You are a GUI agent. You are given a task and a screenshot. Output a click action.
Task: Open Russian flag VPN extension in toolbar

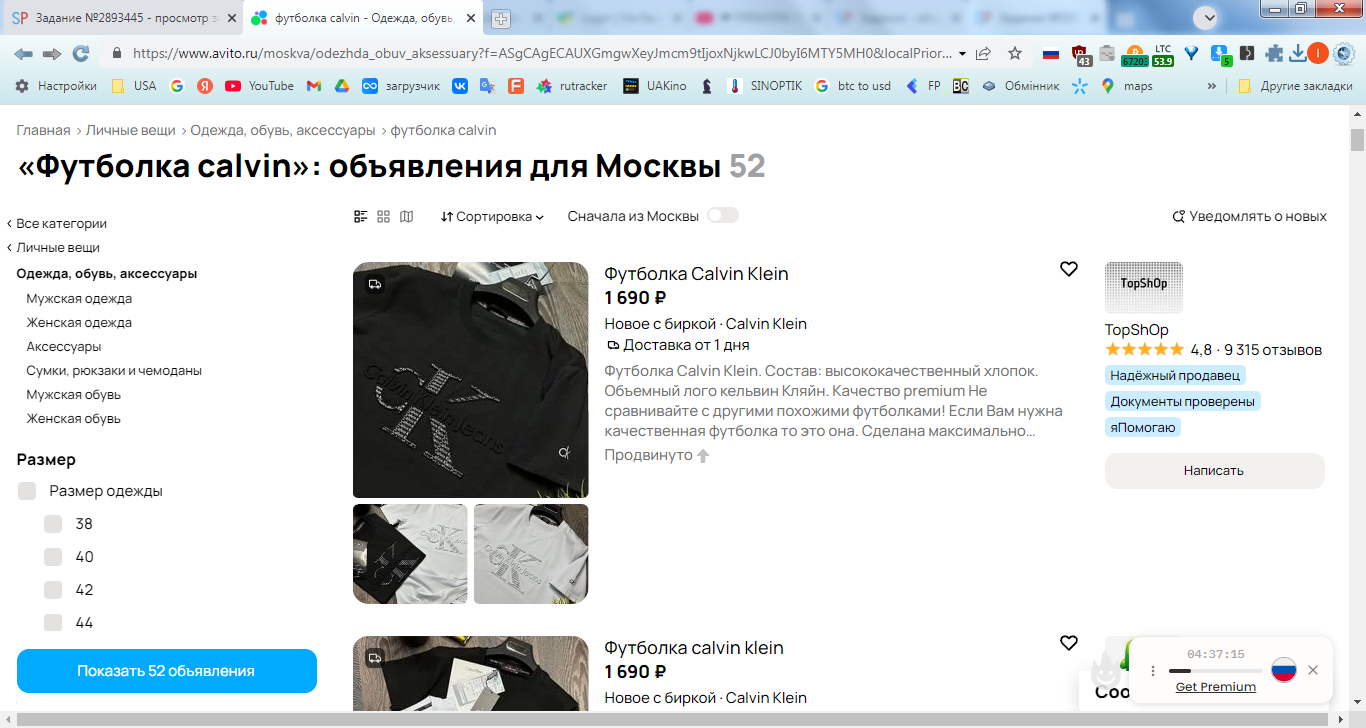pos(1051,54)
